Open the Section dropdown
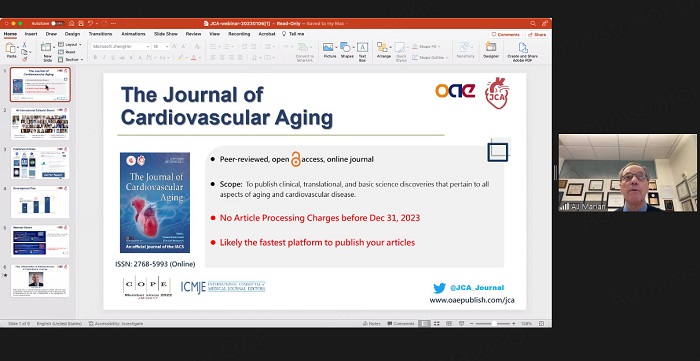The image size is (700, 361). tap(71, 59)
